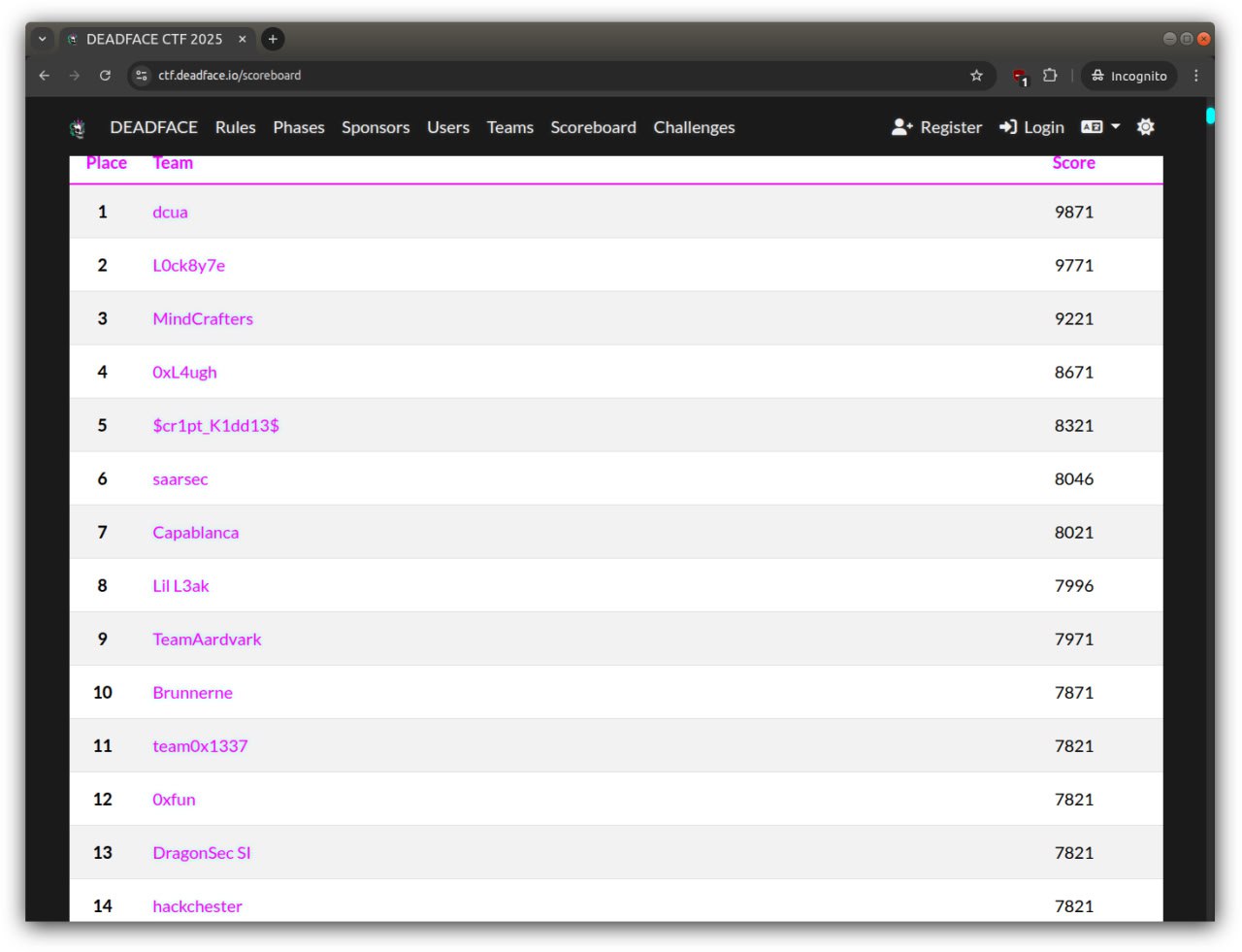This screenshot has height=952, width=1242.
Task: Bookmark this page with star icon
Action: (976, 76)
